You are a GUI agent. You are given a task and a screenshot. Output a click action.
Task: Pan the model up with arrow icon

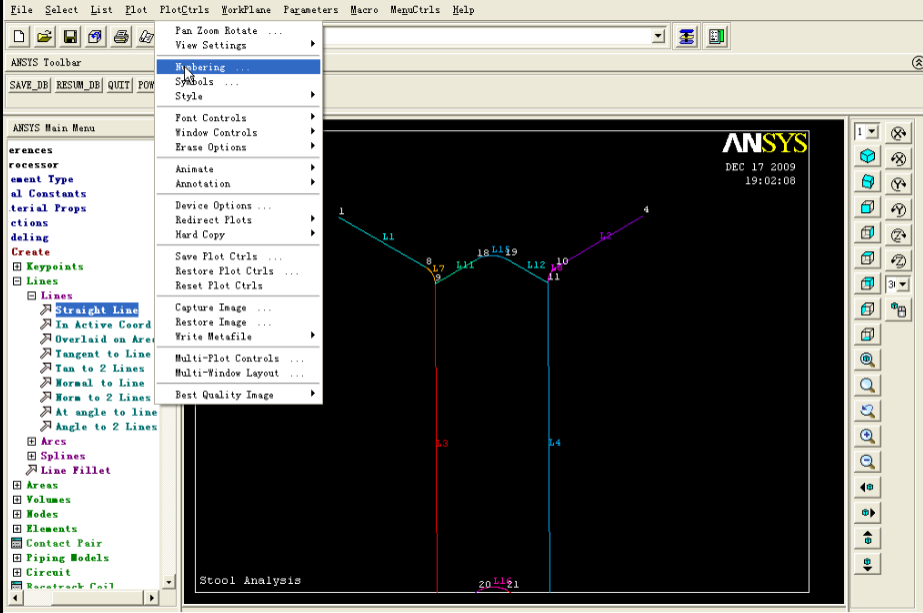(867, 538)
